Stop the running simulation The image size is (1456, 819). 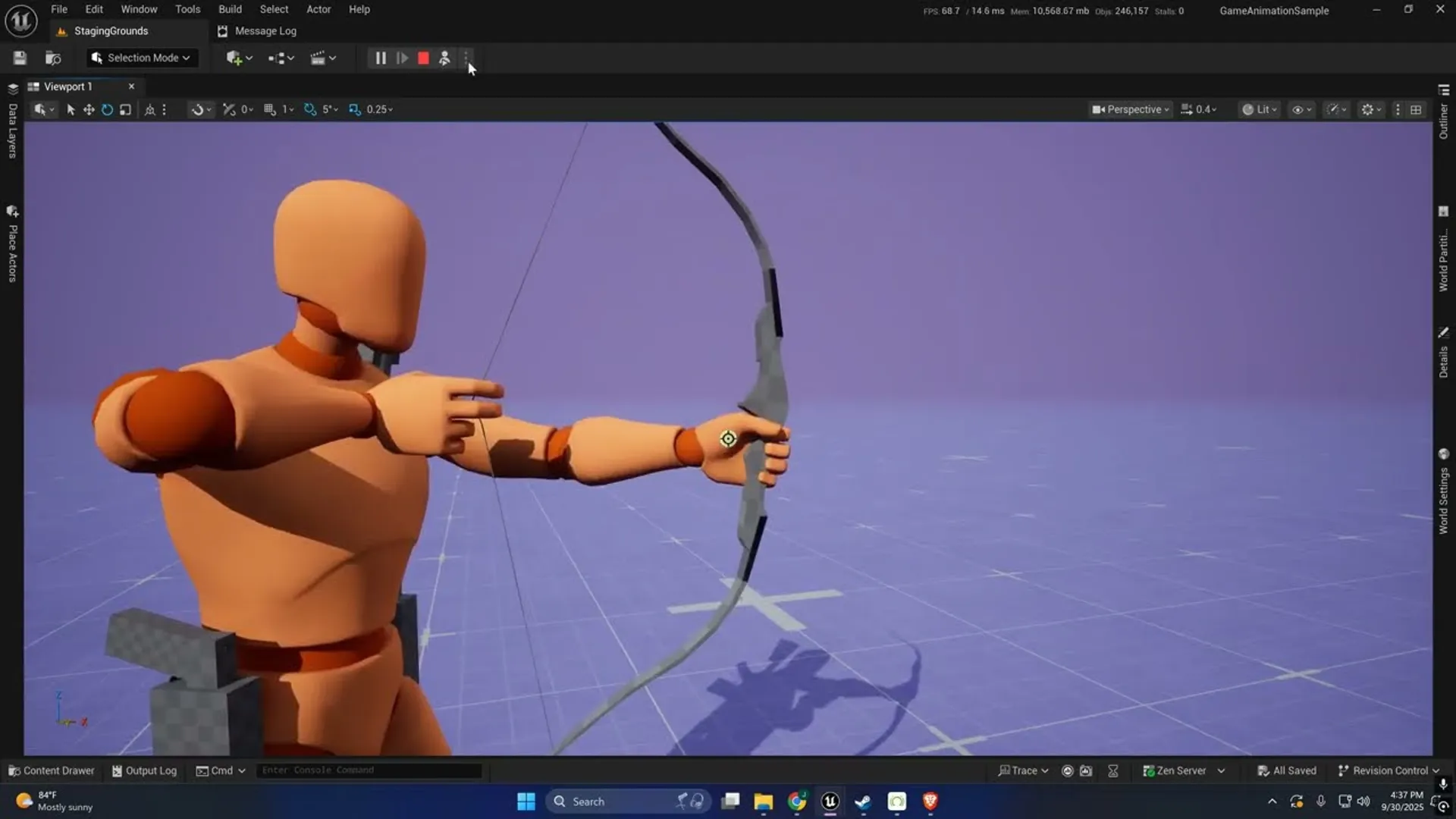click(x=422, y=58)
